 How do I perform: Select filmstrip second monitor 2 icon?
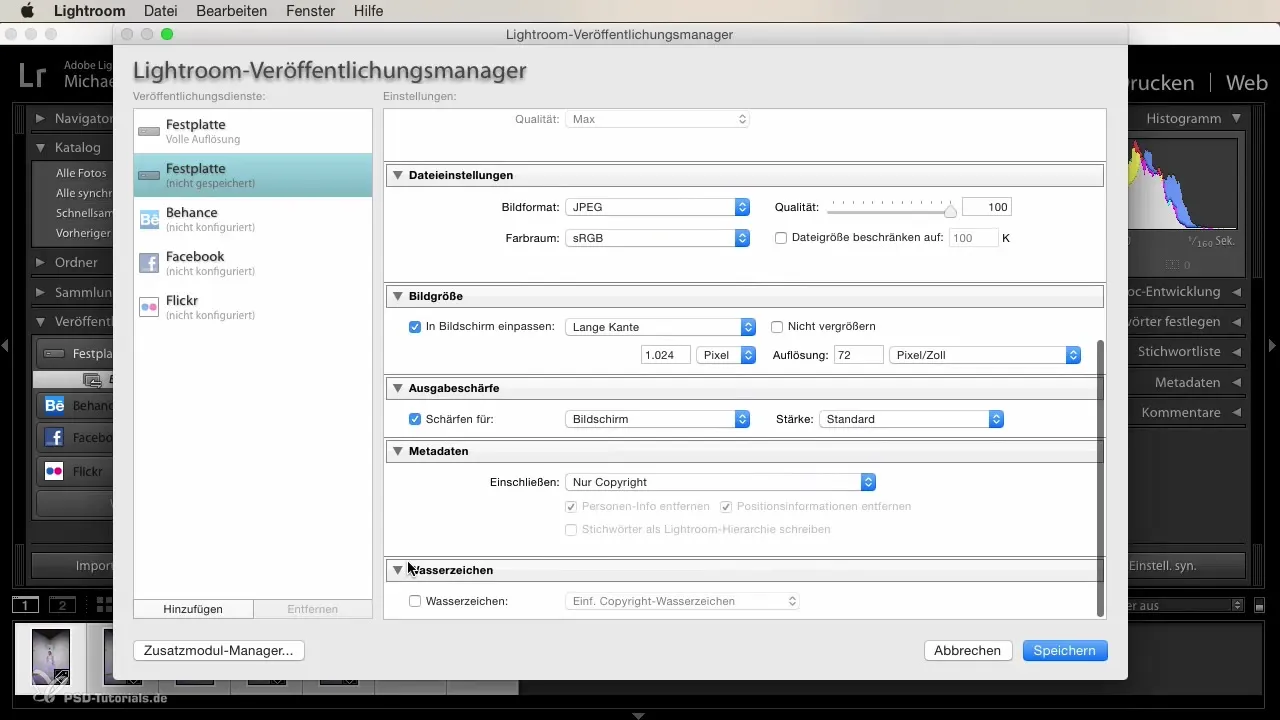(x=62, y=605)
